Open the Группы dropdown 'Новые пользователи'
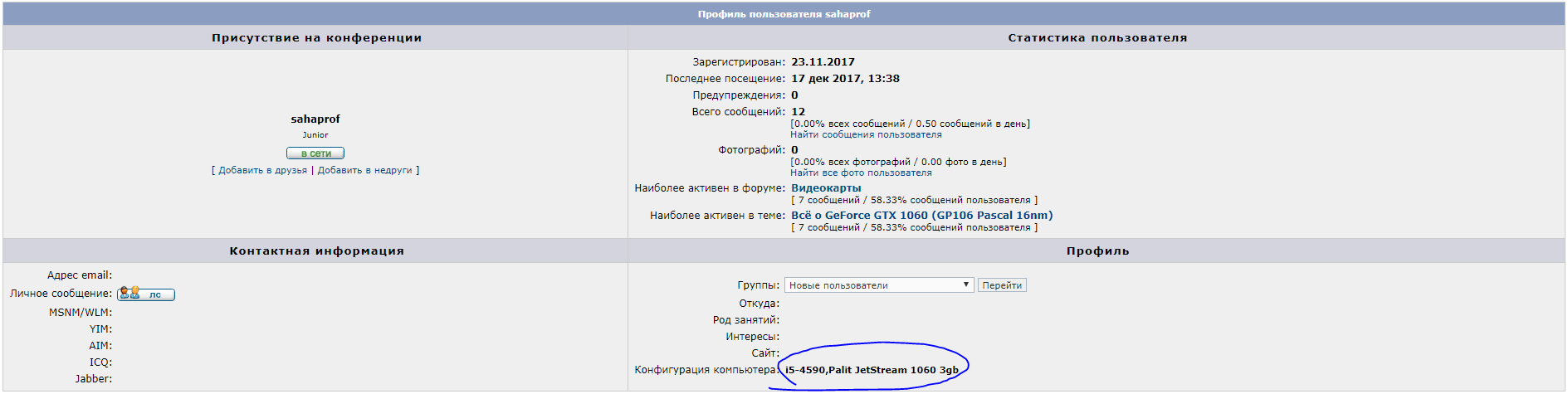This screenshot has height=394, width=1568. tap(879, 285)
